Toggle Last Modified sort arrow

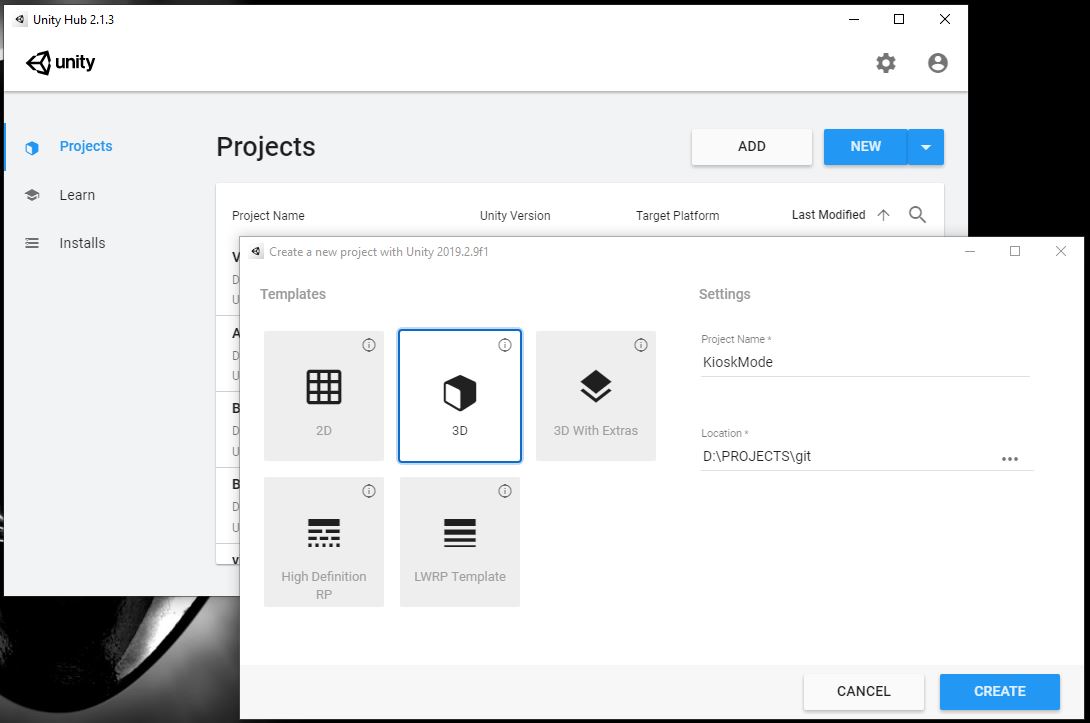click(x=884, y=215)
